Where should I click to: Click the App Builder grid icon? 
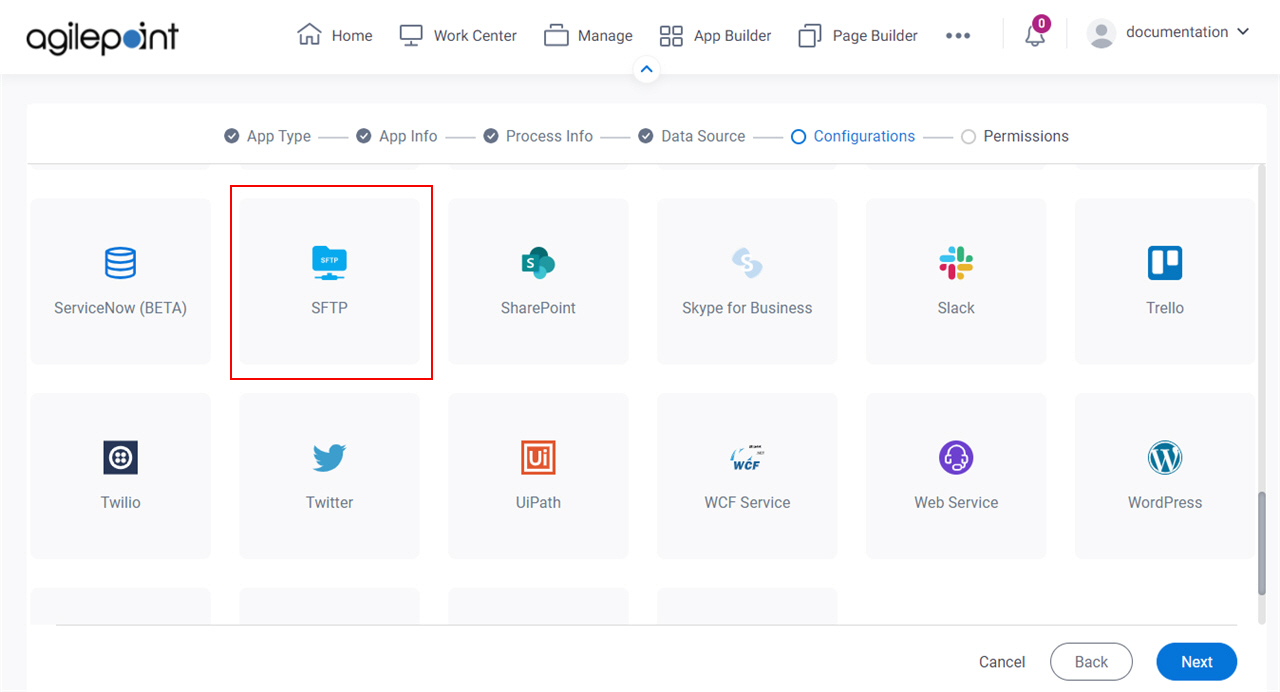(x=671, y=36)
